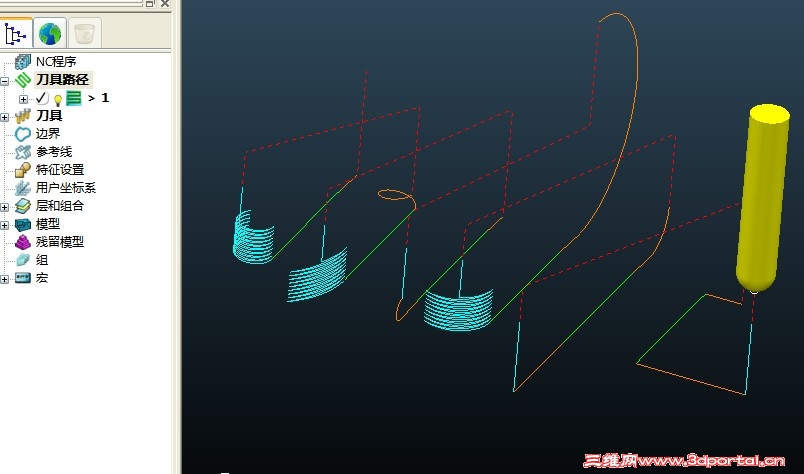The image size is (804, 474).
Task: Expand the 模型 branch
Action: (5, 225)
